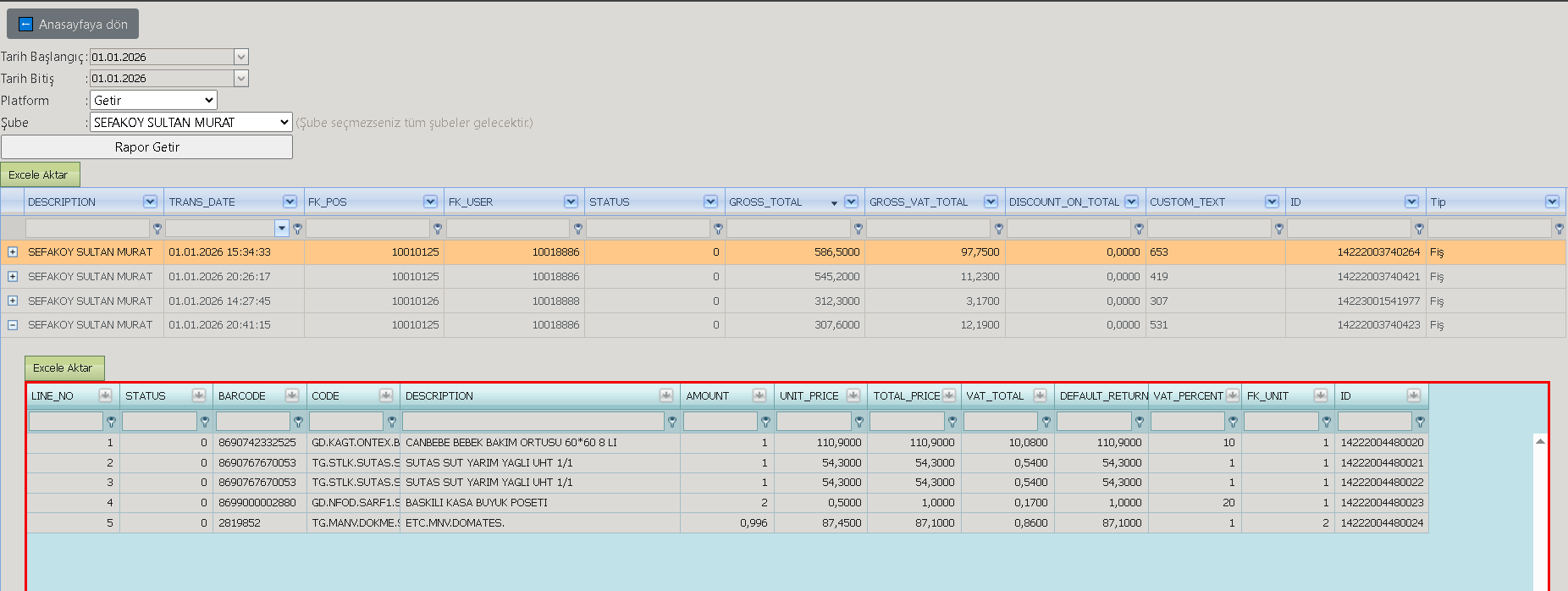Click the filter icon under BARCODE detail column
Viewport: 1568px width, 591px height.
[x=298, y=422]
